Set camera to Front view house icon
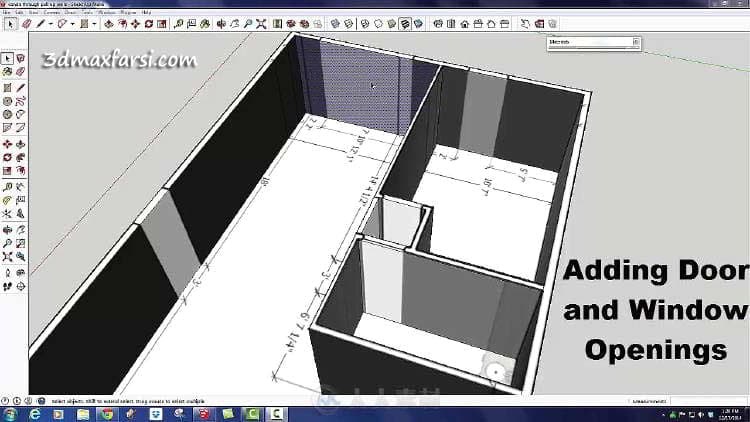Viewport: 750px width, 422px height. tap(464, 23)
